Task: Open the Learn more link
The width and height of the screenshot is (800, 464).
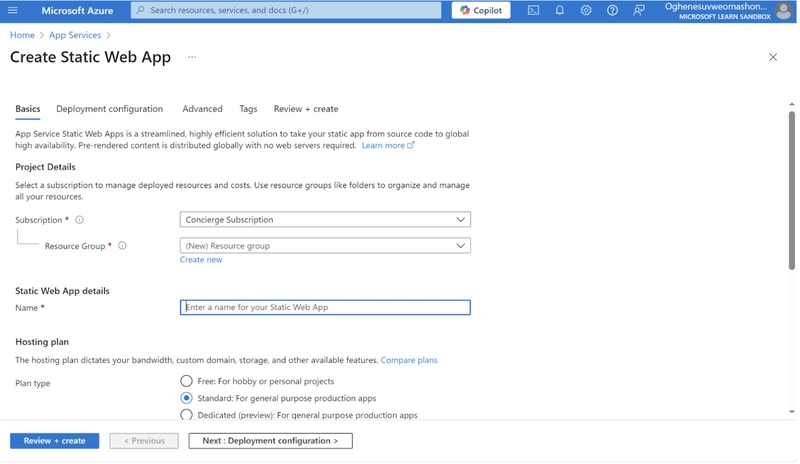Action: pos(388,145)
